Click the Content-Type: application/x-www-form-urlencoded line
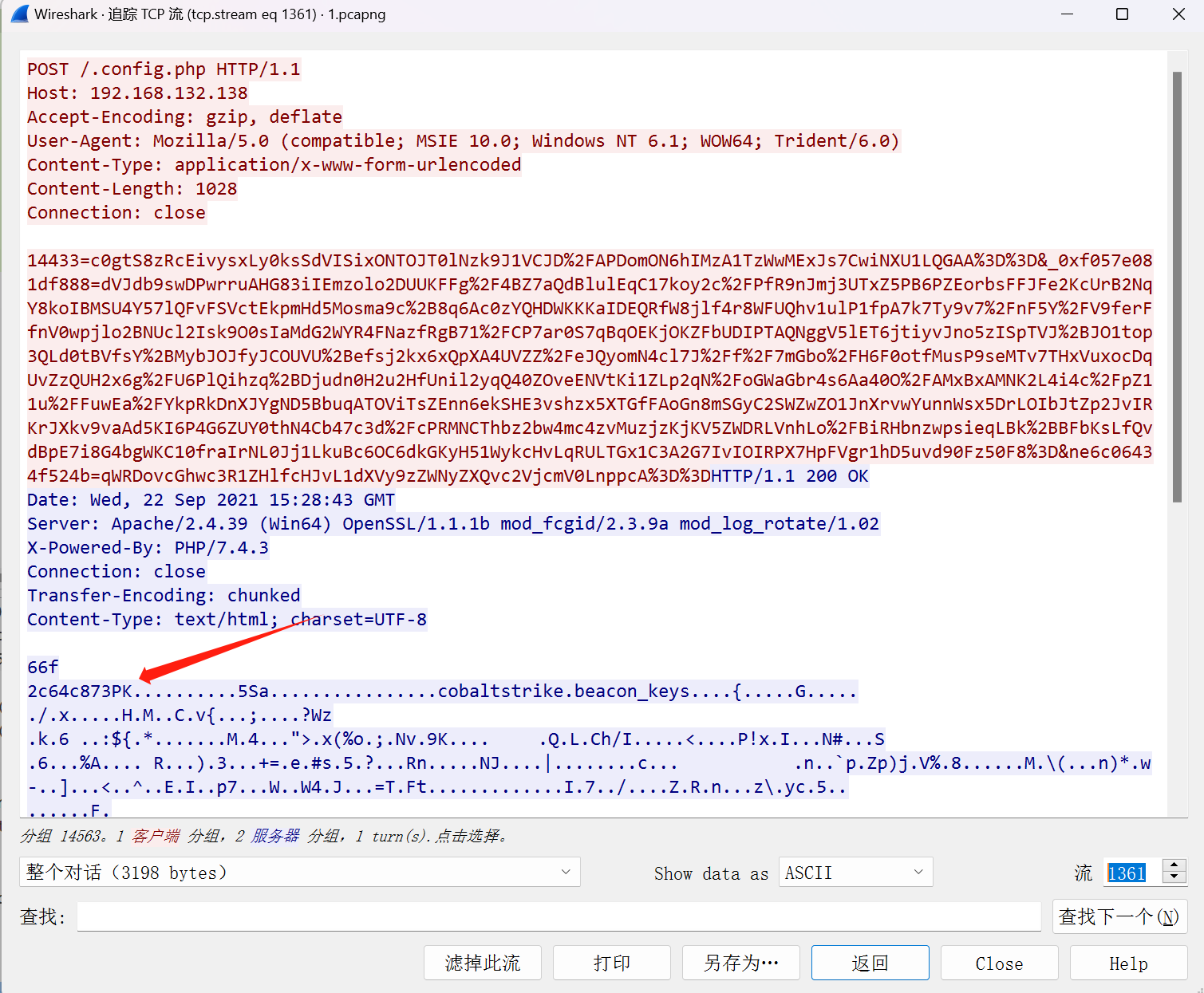The height and width of the screenshot is (993, 1204). click(274, 165)
